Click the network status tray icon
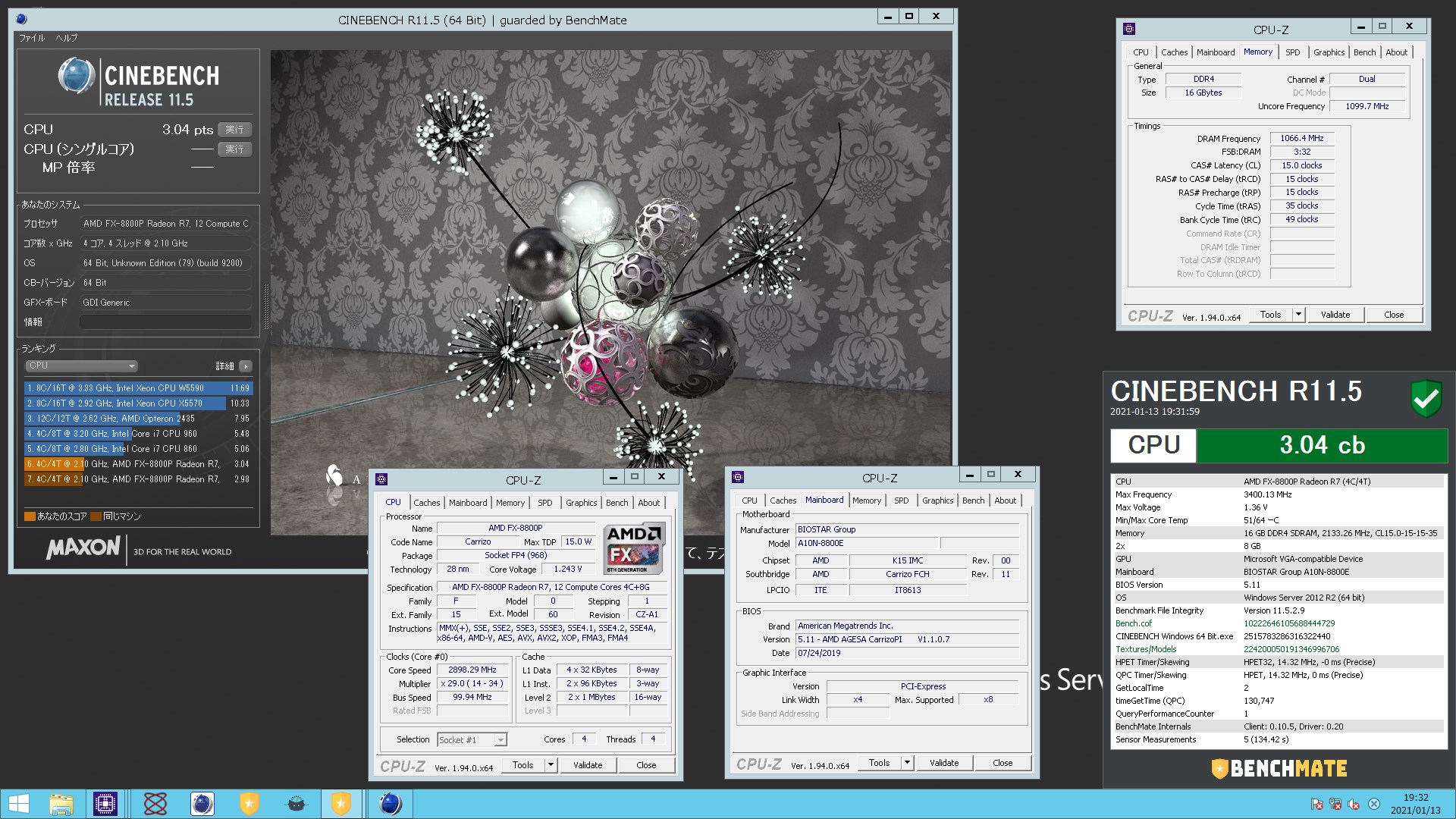This screenshot has width=1456, height=819. pos(1335,805)
